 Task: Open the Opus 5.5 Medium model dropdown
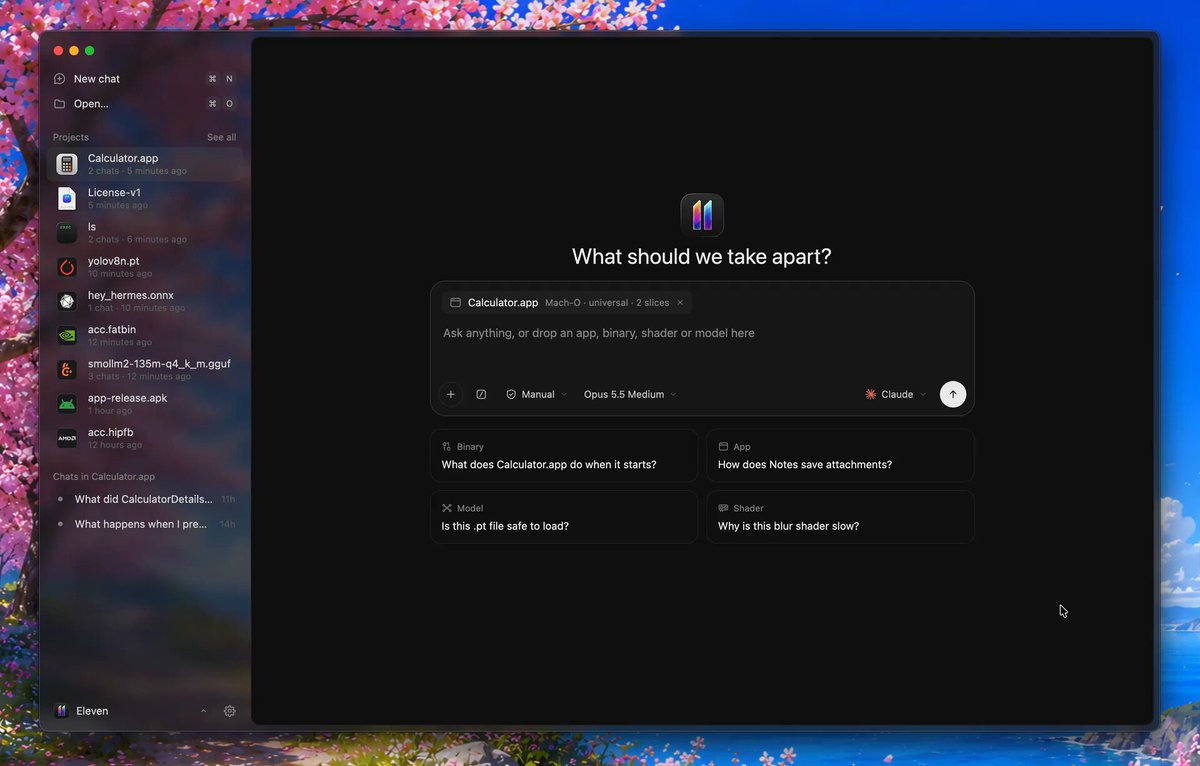(x=630, y=394)
